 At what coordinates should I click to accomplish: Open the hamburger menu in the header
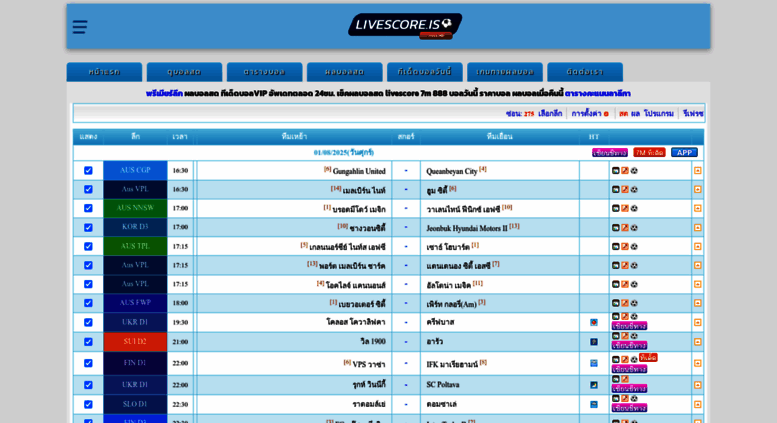pyautogui.click(x=80, y=27)
